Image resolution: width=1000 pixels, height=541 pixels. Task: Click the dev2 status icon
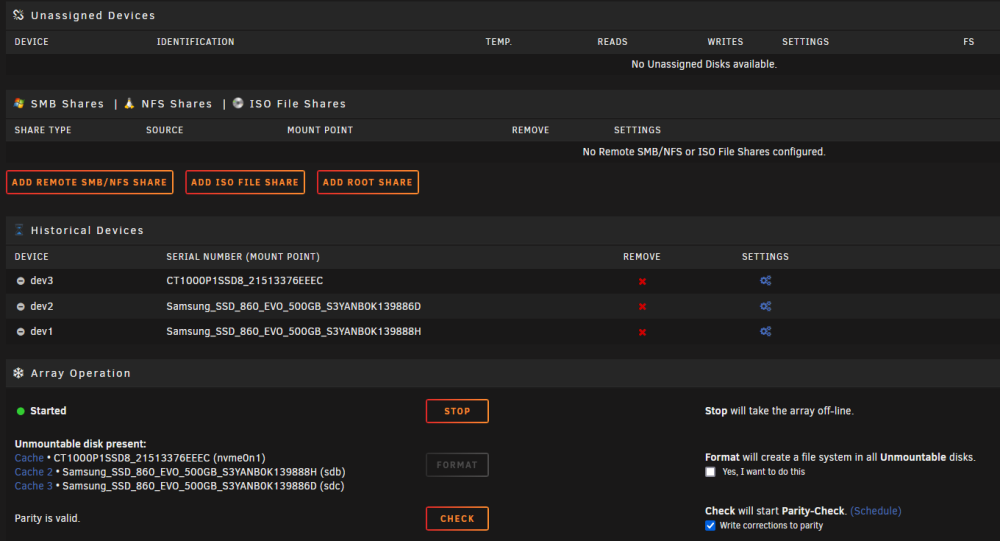tap(20, 307)
